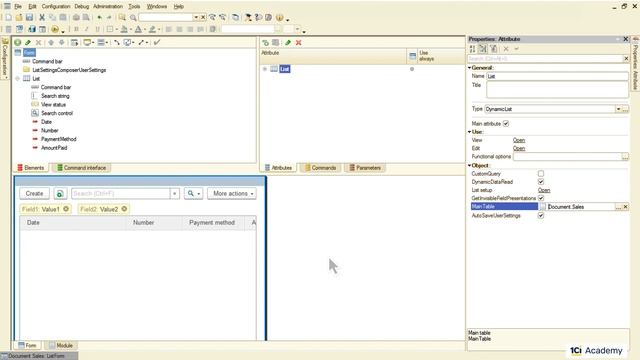This screenshot has height=360, width=640.
Task: Toggle the DynamicDataRead checkbox
Action: pos(541,182)
